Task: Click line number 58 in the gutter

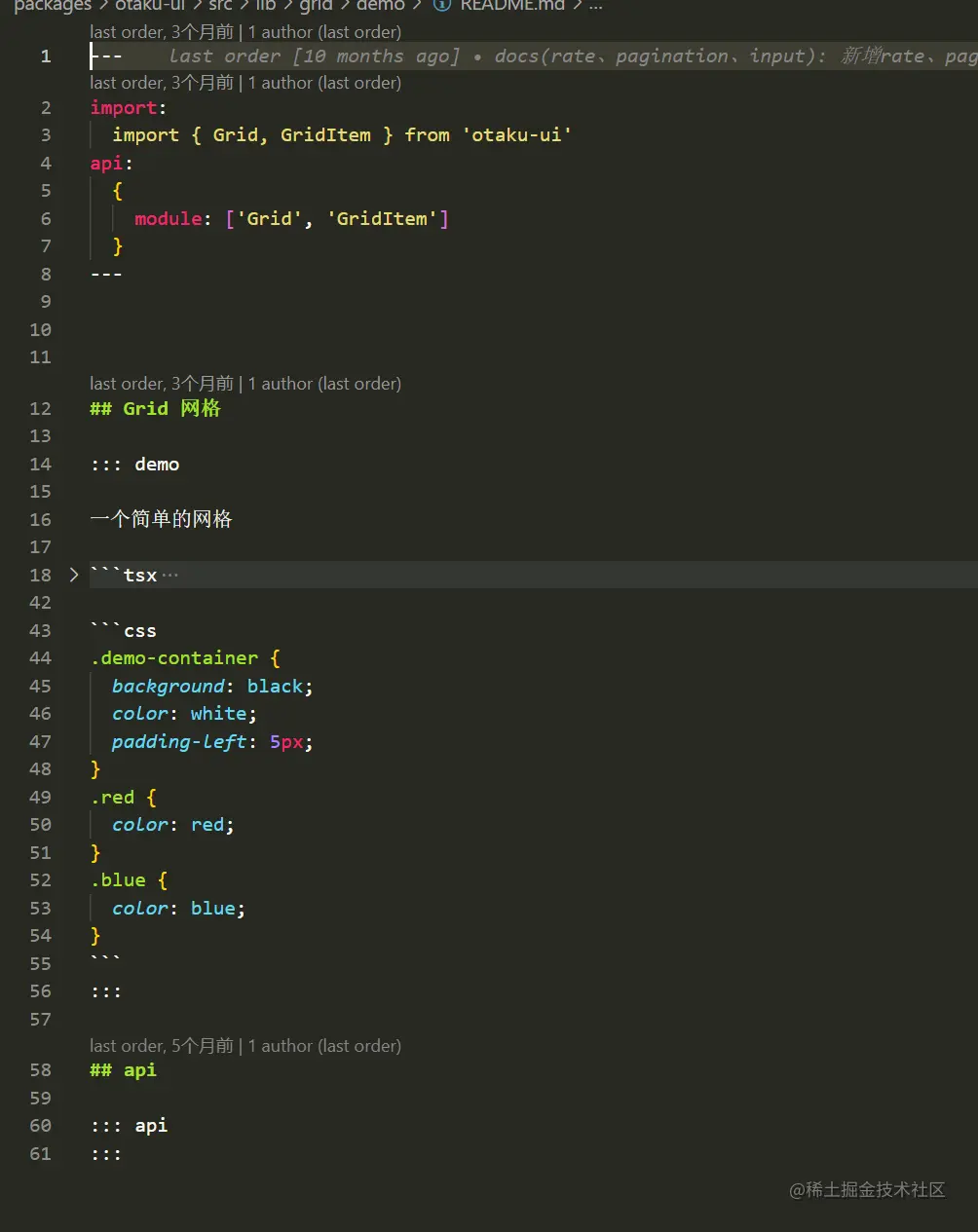Action: click(40, 1070)
